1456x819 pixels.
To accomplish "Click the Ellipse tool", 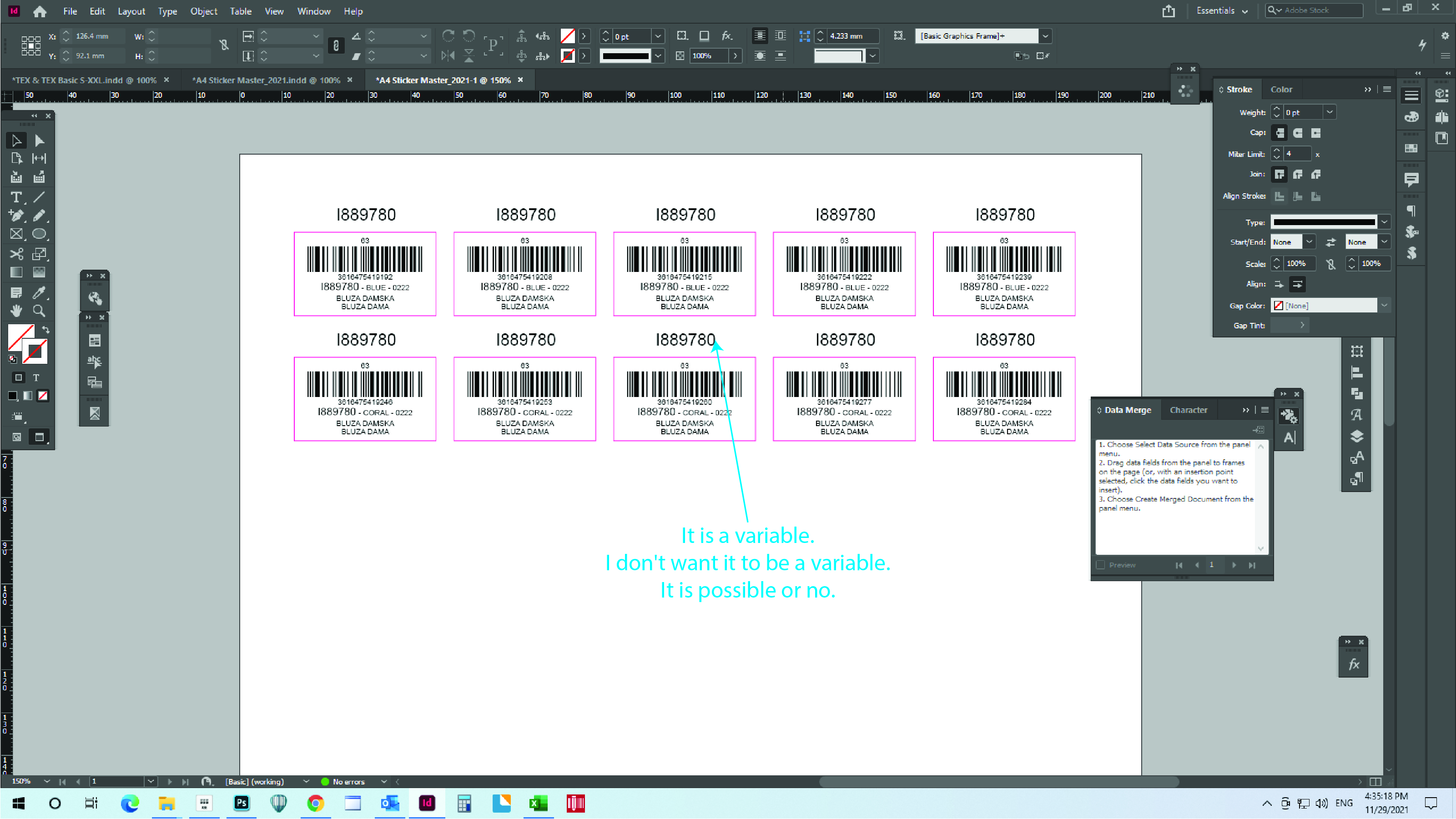I will 39,234.
